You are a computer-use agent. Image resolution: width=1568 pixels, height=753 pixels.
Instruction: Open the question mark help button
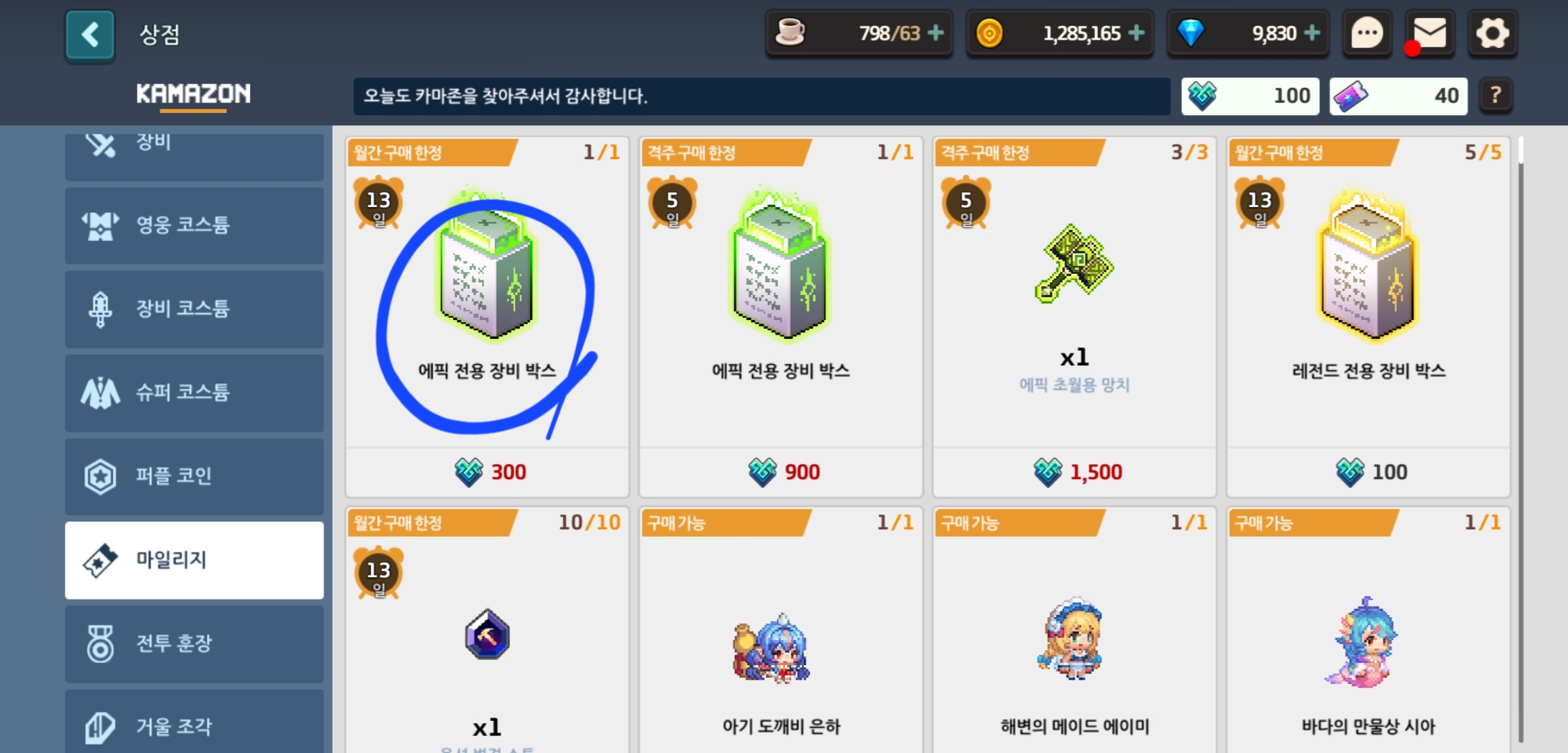[x=1495, y=96]
